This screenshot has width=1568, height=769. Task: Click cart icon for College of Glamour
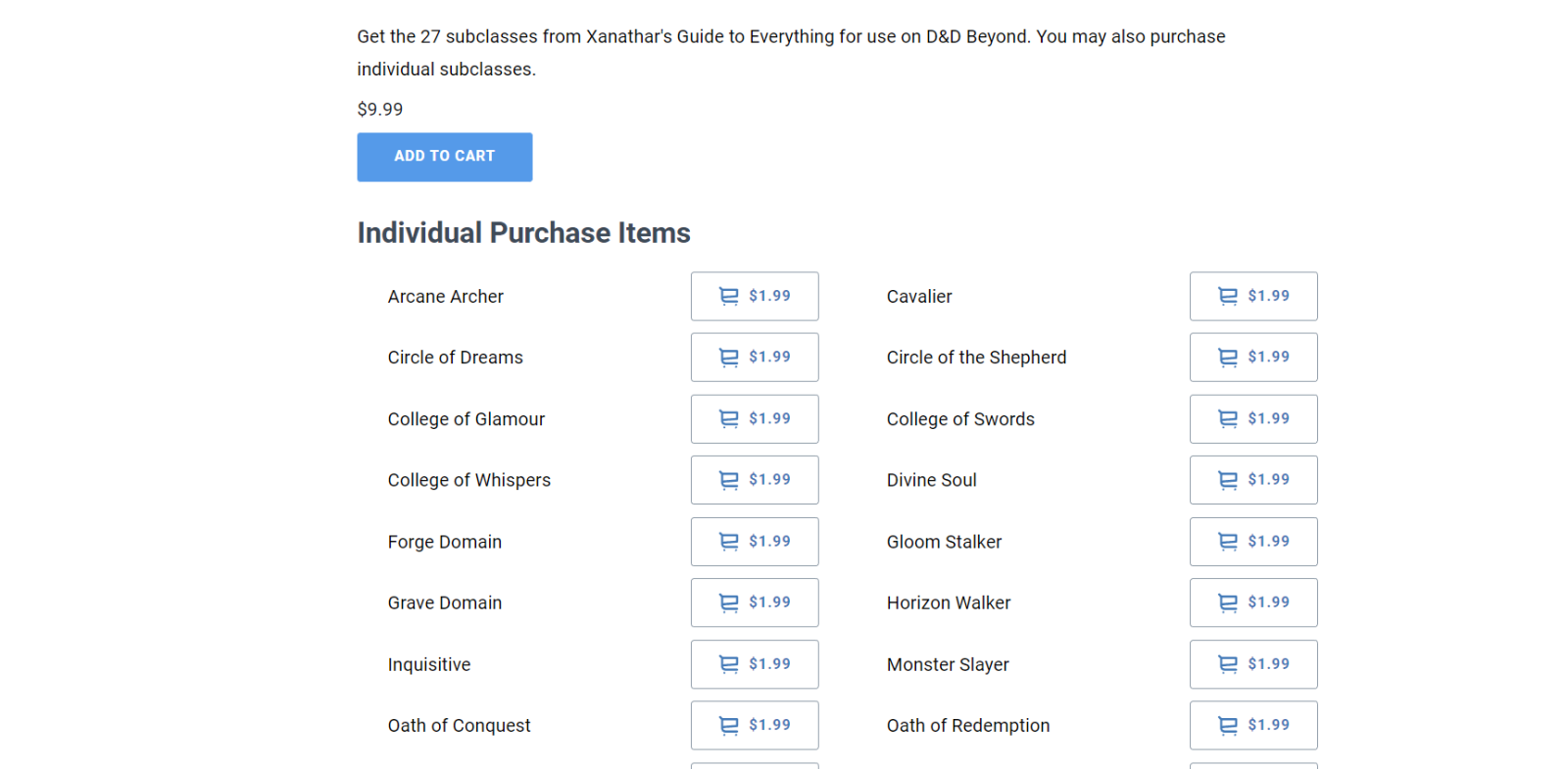[729, 419]
